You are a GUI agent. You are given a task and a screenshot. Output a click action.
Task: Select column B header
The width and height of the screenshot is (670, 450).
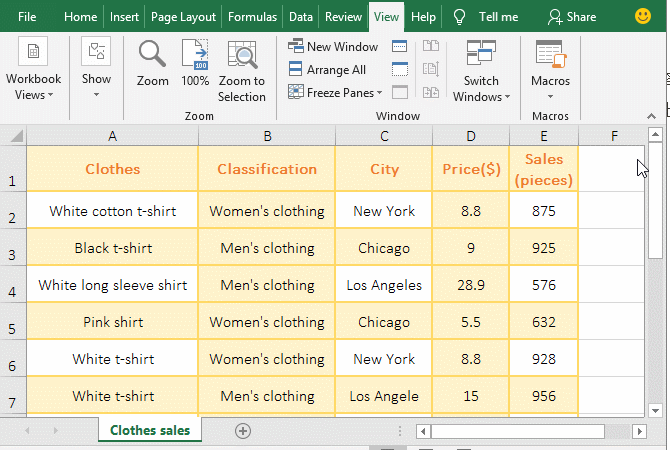267,136
